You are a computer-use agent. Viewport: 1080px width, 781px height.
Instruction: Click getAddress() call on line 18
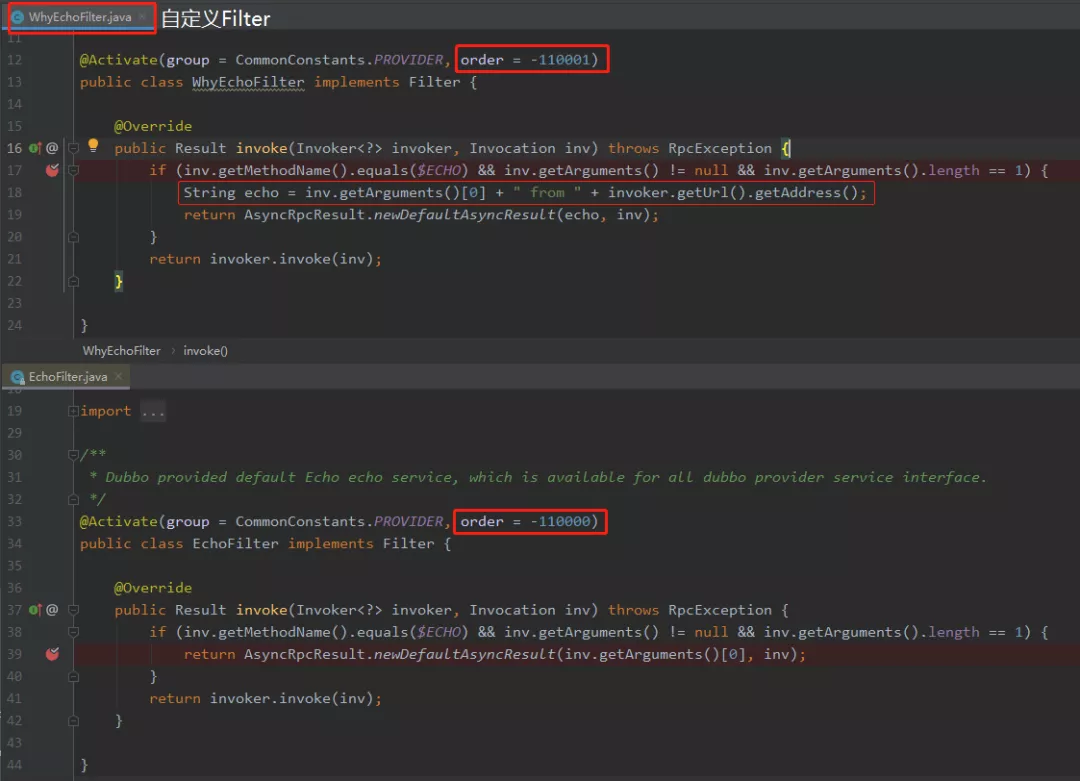[x=805, y=192]
